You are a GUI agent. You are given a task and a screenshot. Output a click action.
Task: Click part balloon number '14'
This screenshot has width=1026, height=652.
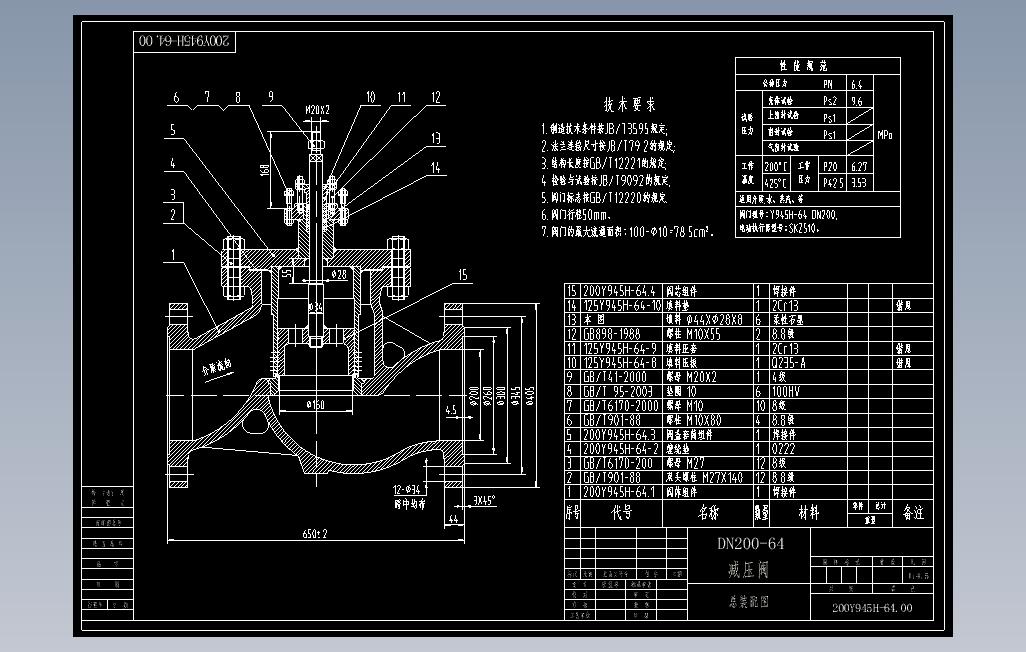436,168
